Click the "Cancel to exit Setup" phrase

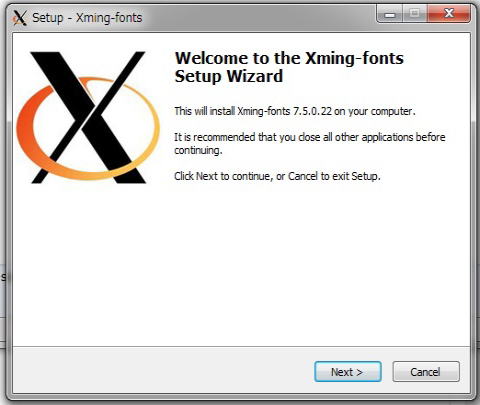pos(334,176)
